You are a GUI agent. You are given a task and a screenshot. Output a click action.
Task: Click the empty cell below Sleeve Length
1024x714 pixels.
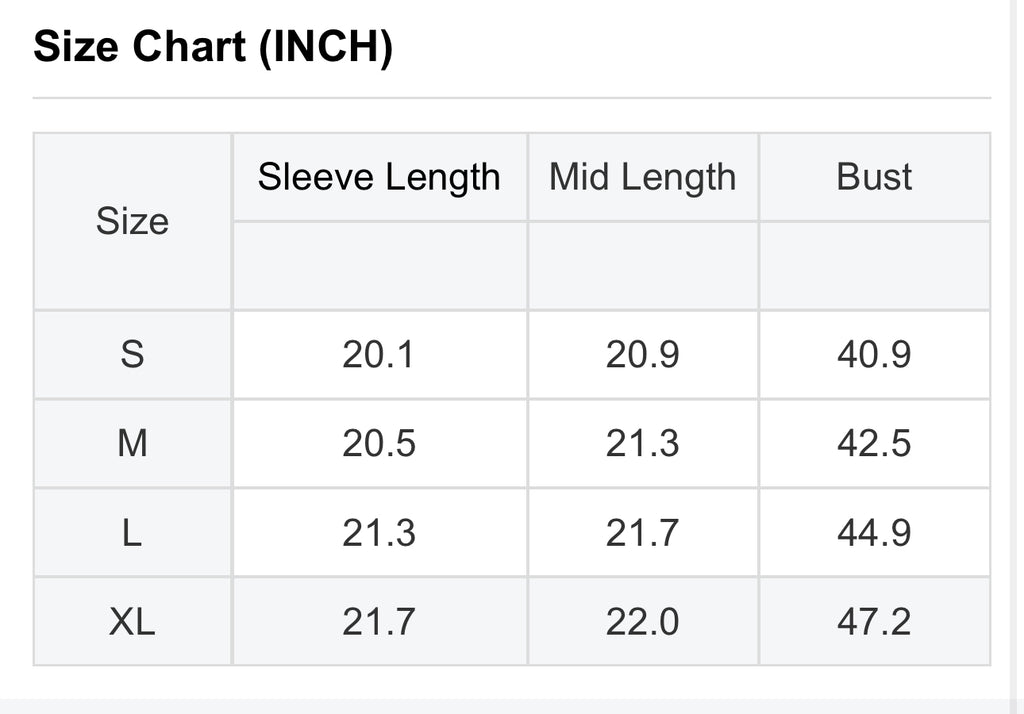(x=379, y=266)
